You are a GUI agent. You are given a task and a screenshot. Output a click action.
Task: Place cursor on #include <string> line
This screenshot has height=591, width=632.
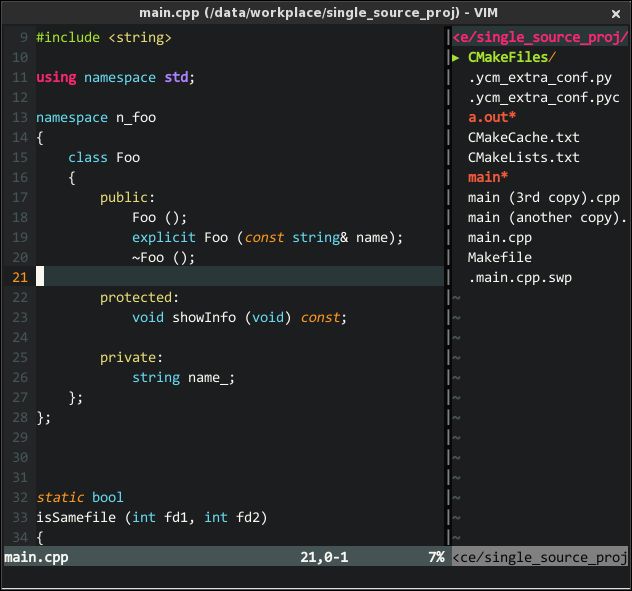coord(104,37)
